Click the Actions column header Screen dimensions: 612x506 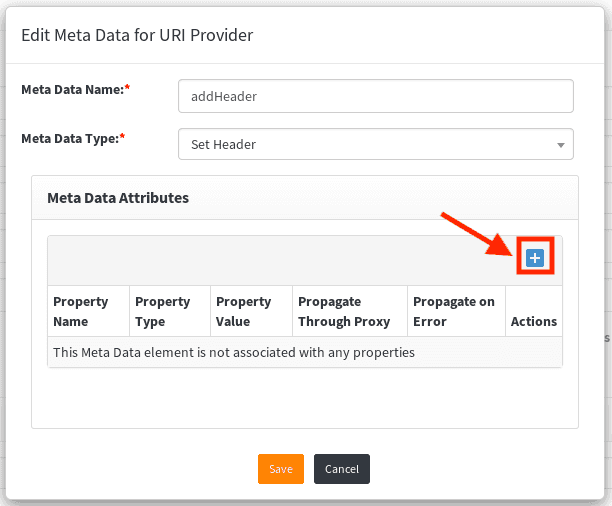[x=534, y=321]
